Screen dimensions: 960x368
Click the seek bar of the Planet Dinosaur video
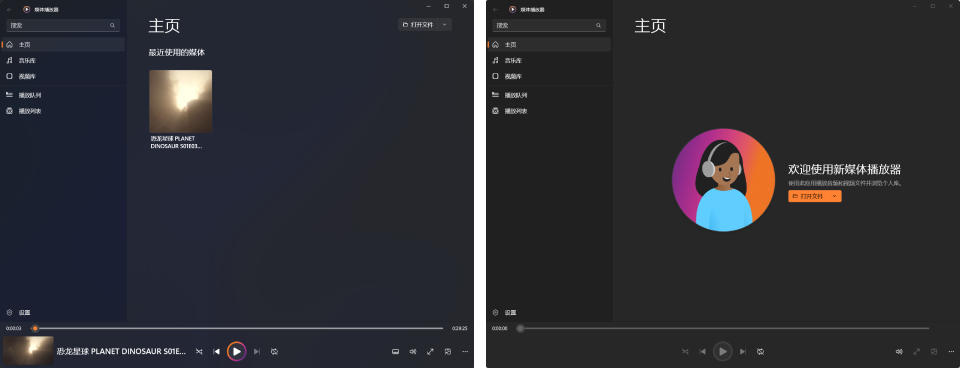click(x=237, y=328)
